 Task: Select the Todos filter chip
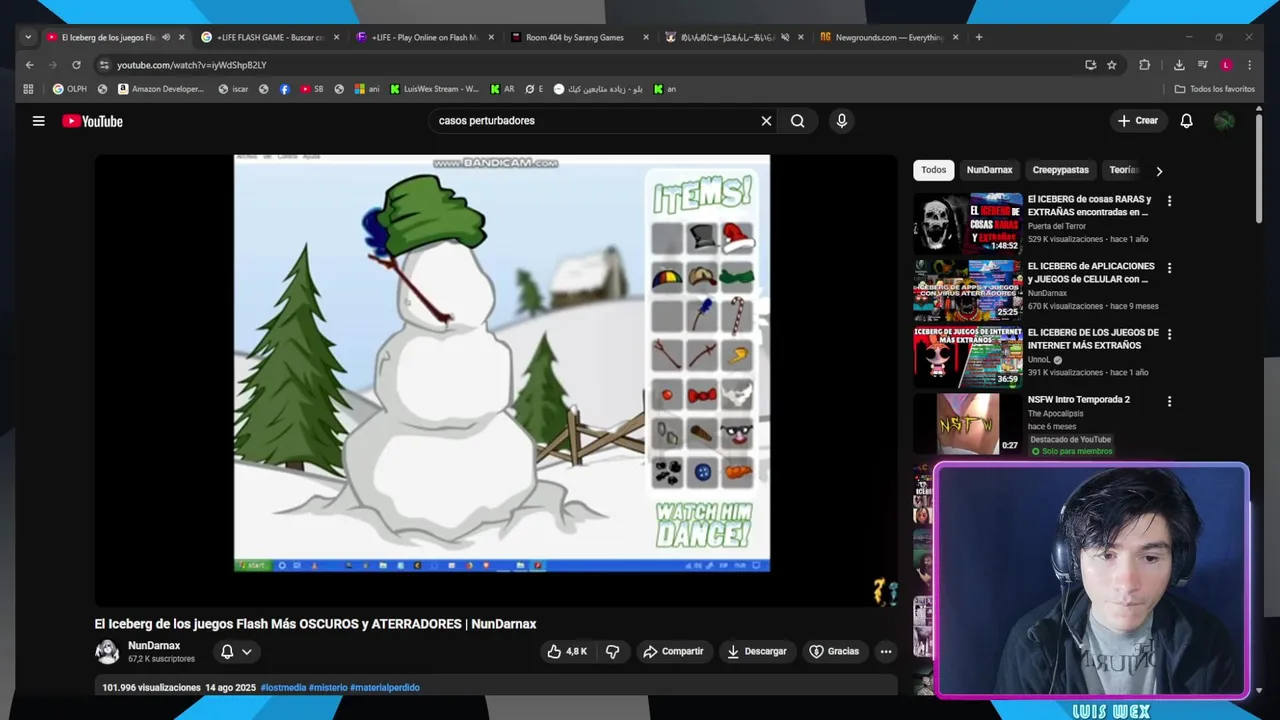(x=934, y=170)
